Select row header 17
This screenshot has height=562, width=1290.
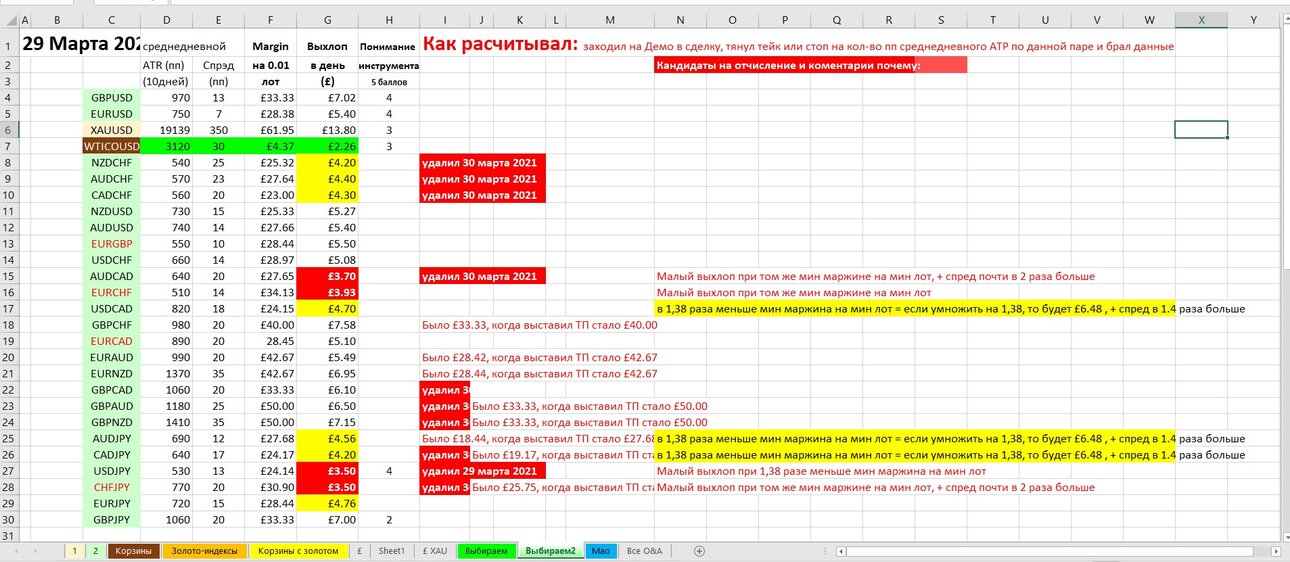(x=9, y=309)
